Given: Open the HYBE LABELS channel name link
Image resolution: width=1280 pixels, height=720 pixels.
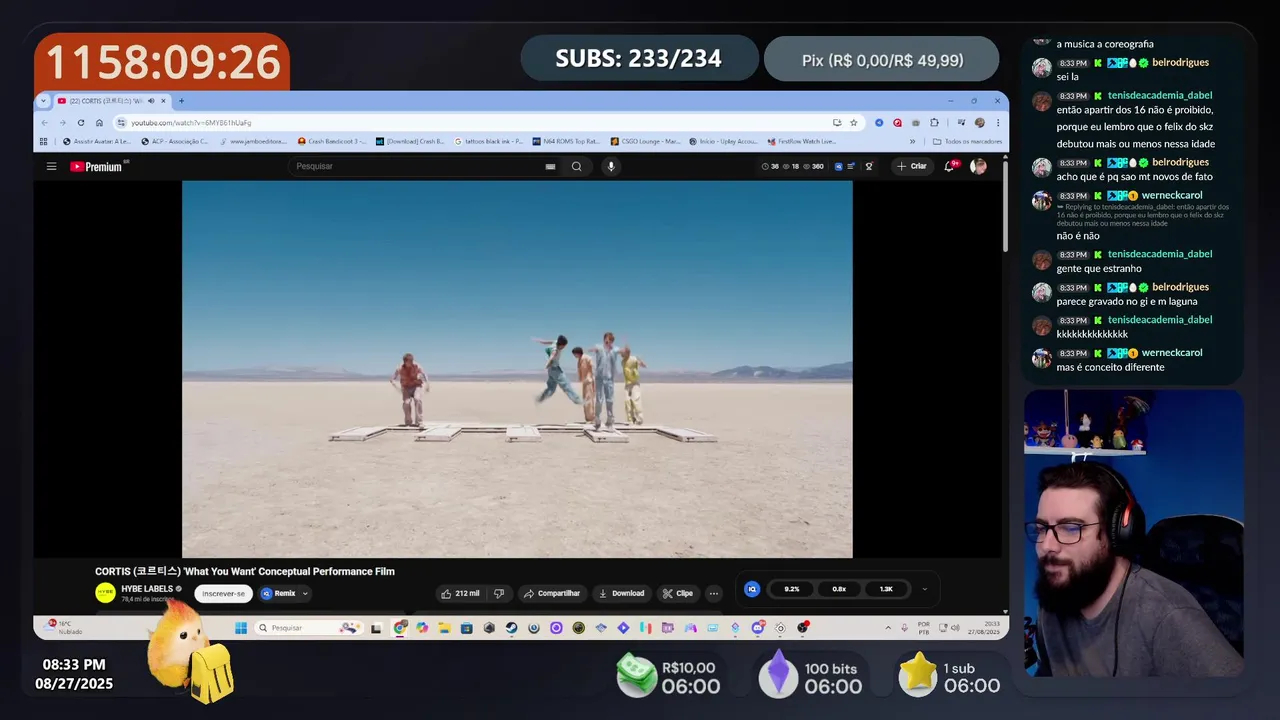Looking at the screenshot, I should coord(147,588).
